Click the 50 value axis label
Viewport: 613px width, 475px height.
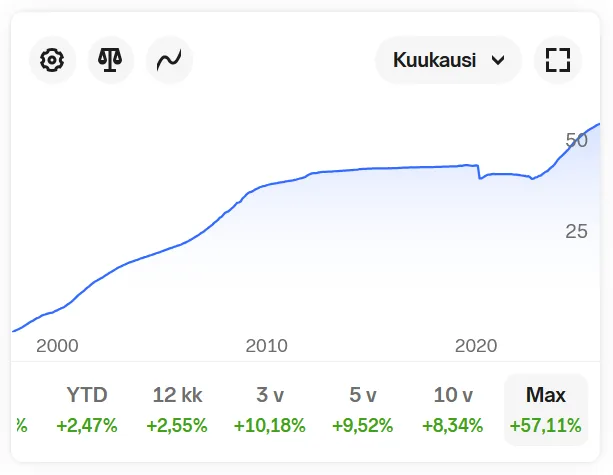(x=576, y=140)
